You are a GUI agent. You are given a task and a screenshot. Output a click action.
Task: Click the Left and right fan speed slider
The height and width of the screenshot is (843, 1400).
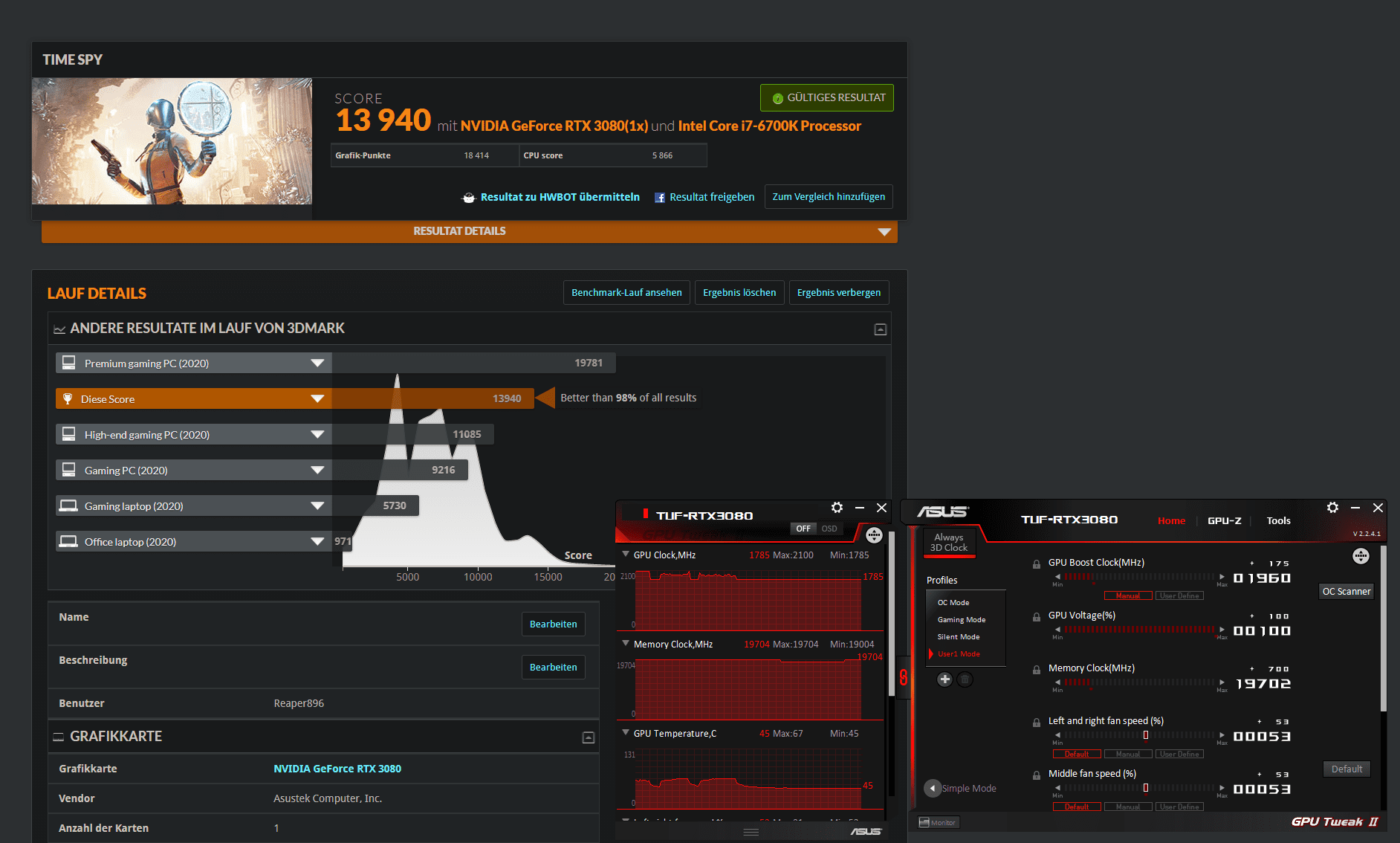(1140, 735)
